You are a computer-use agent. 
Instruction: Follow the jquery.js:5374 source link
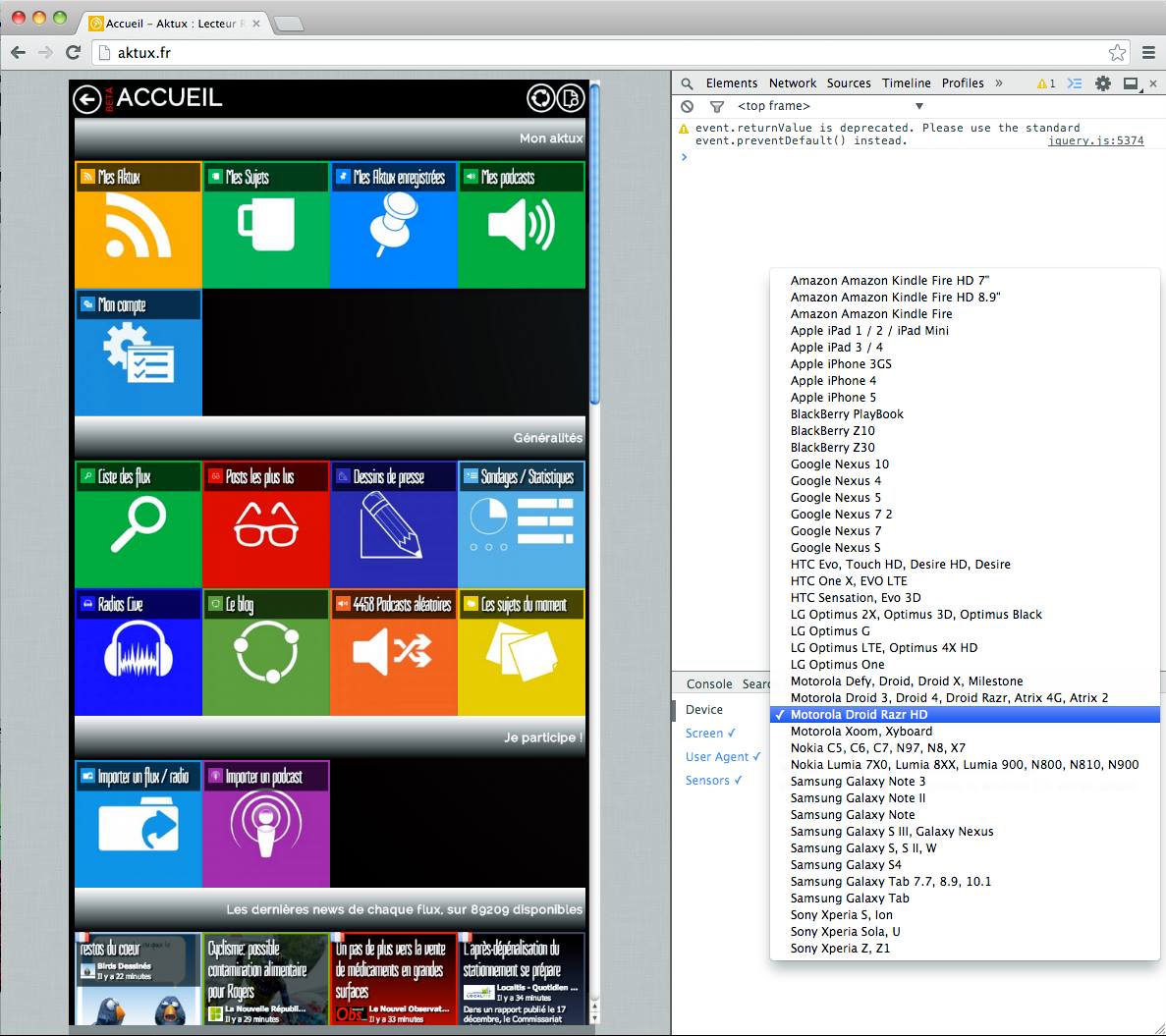[1095, 140]
